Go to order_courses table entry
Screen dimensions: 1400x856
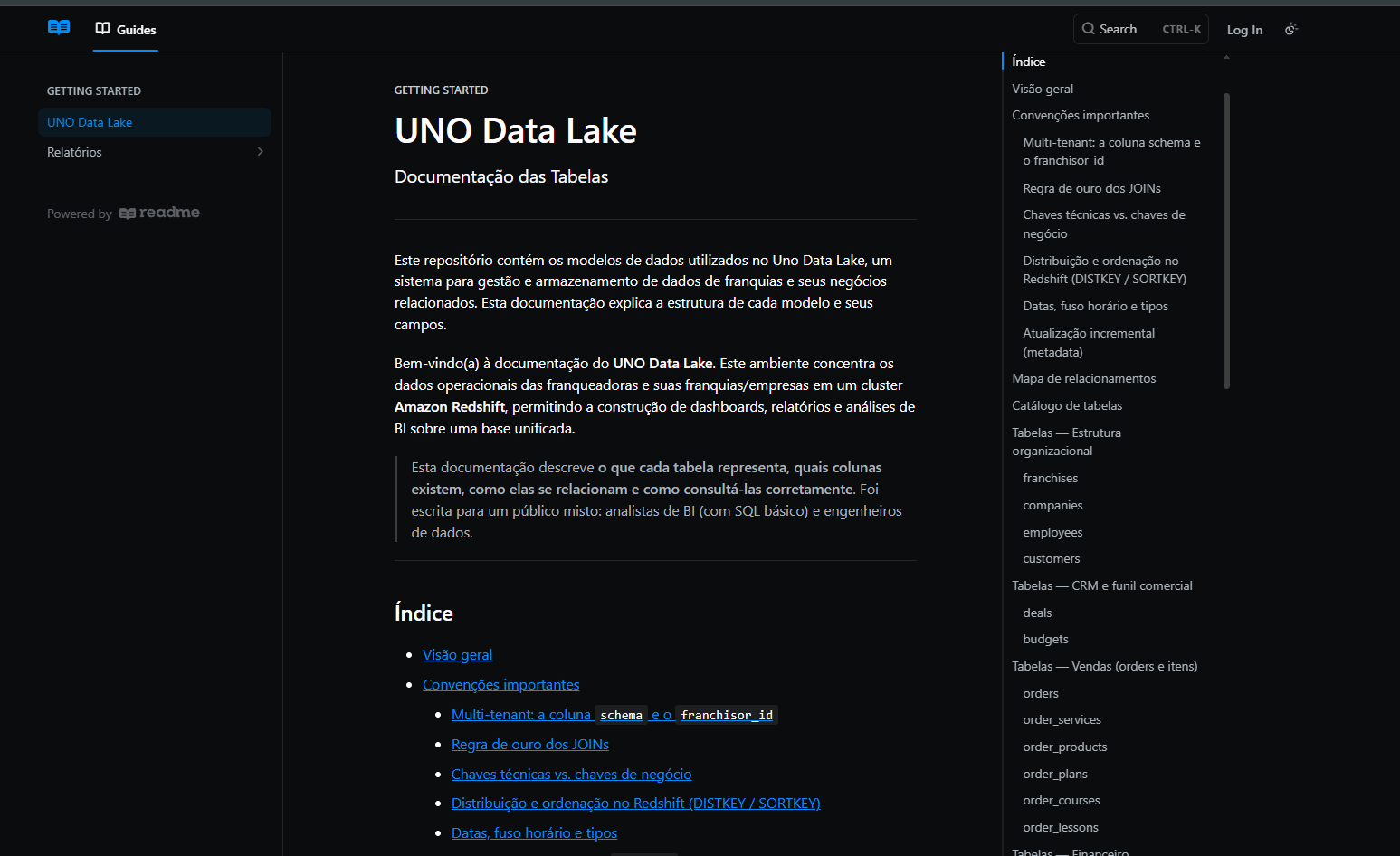tap(1062, 800)
